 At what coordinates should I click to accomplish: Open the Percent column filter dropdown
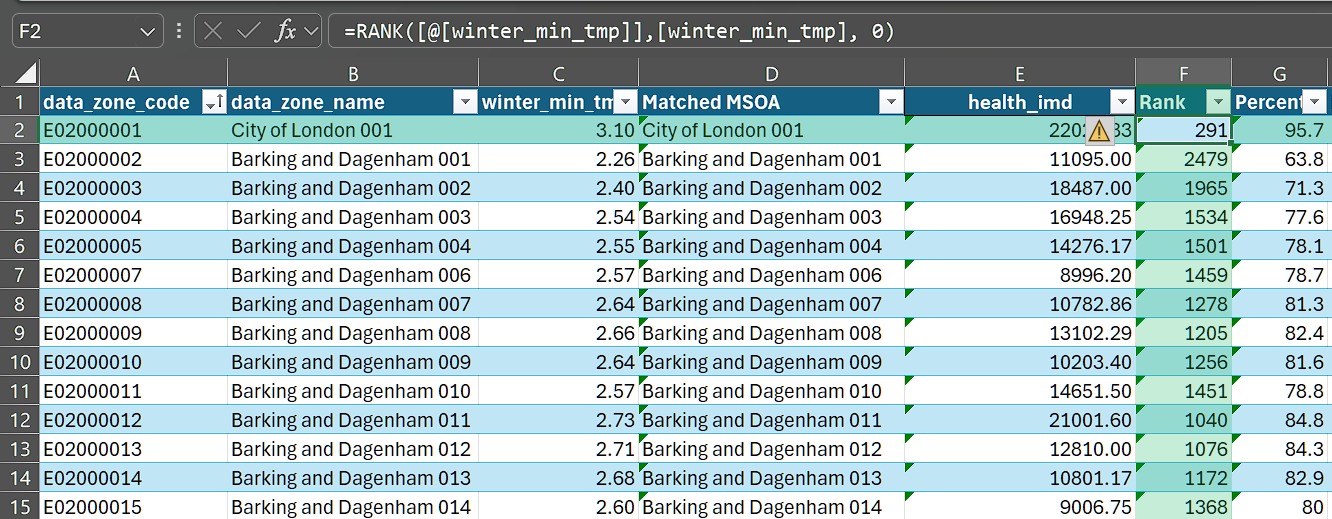[x=1315, y=102]
